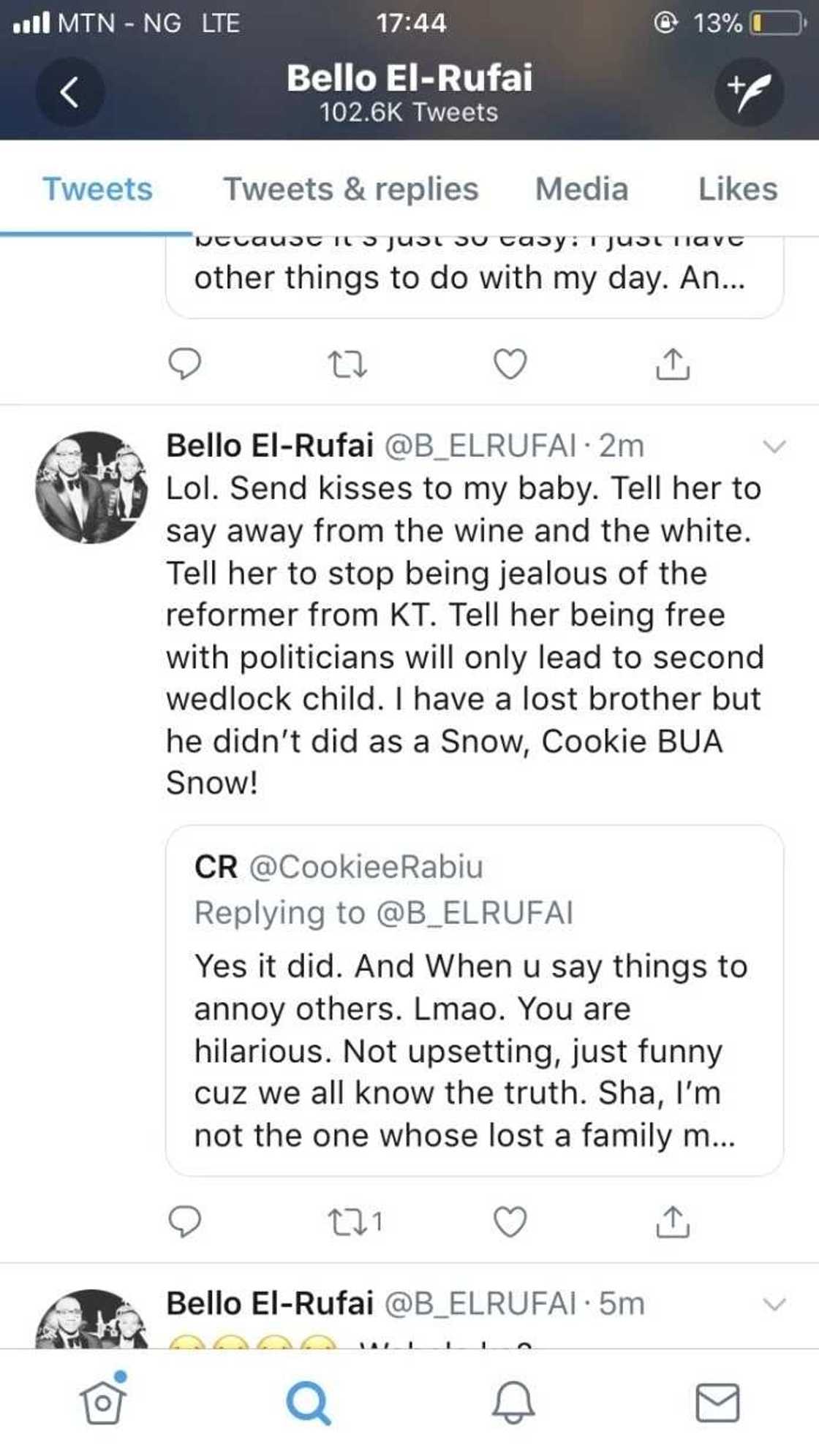The height and width of the screenshot is (1456, 819).
Task: Open the Home tab in bottom bar
Action: pos(103,1402)
